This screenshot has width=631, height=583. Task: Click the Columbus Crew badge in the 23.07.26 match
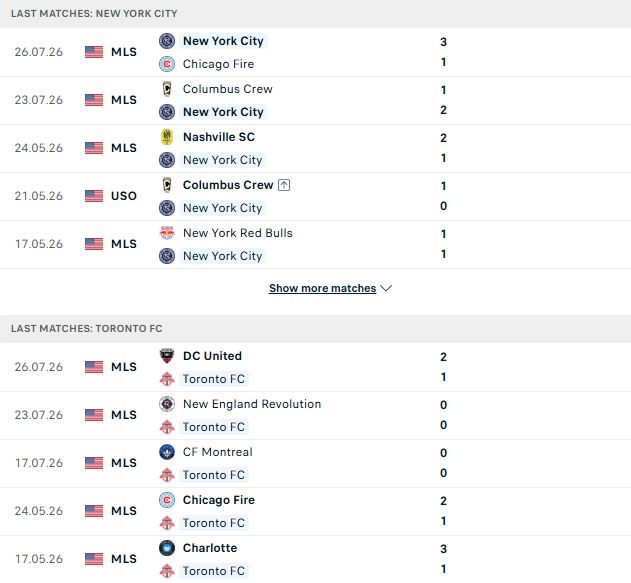(x=167, y=89)
